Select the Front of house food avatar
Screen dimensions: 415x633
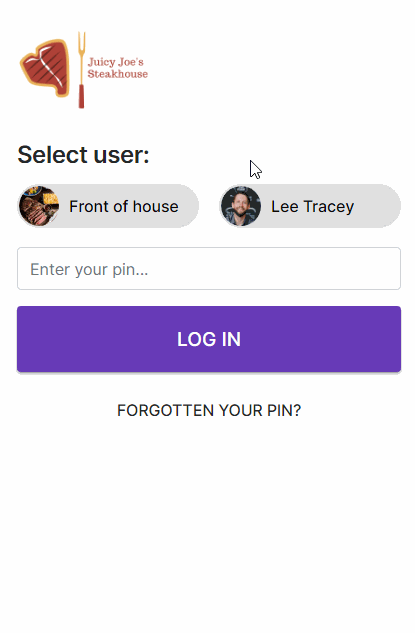pos(39,206)
